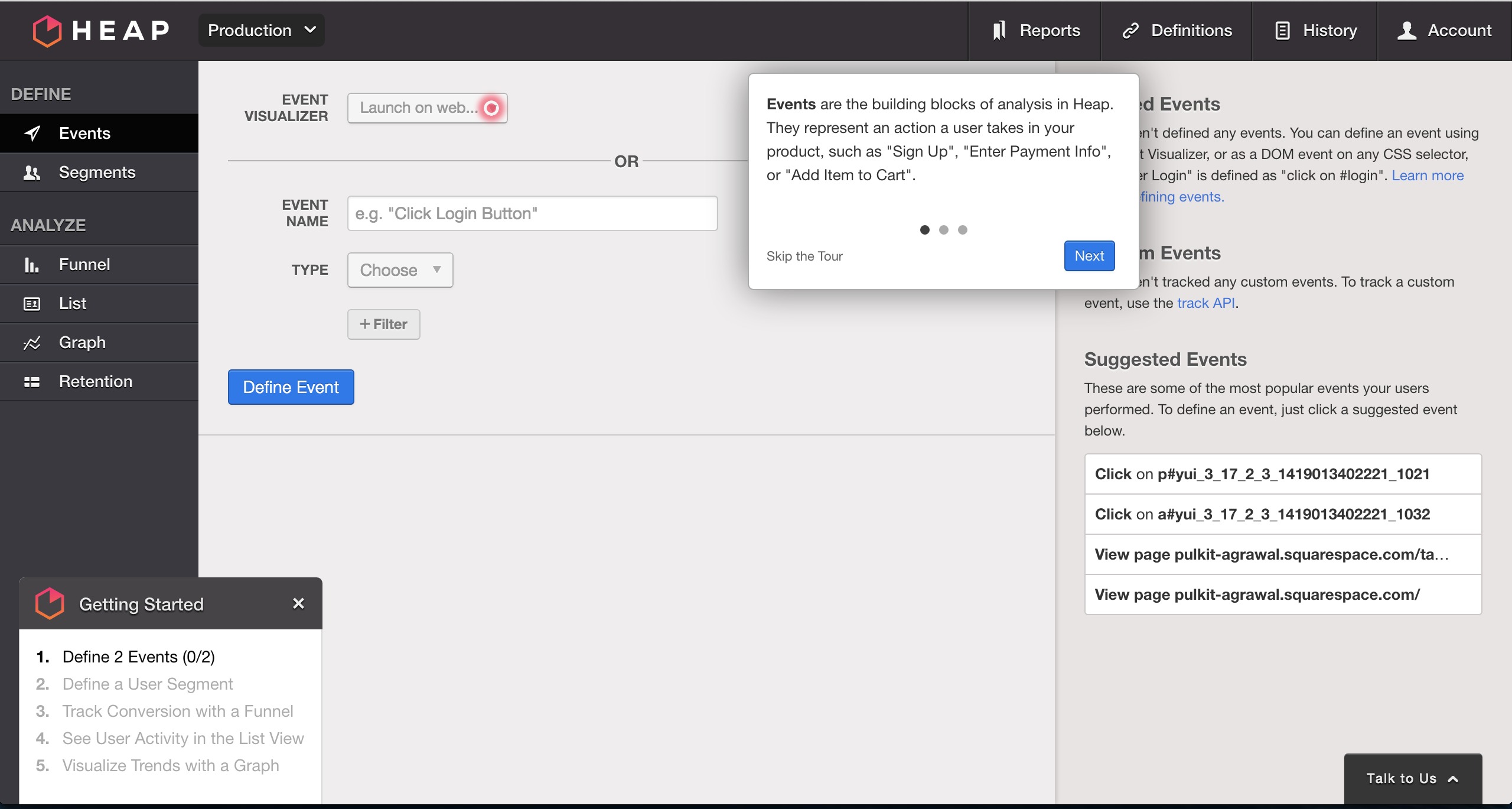Screen dimensions: 1512x809
Task: Click the Graph trend line icon
Action: [32, 343]
